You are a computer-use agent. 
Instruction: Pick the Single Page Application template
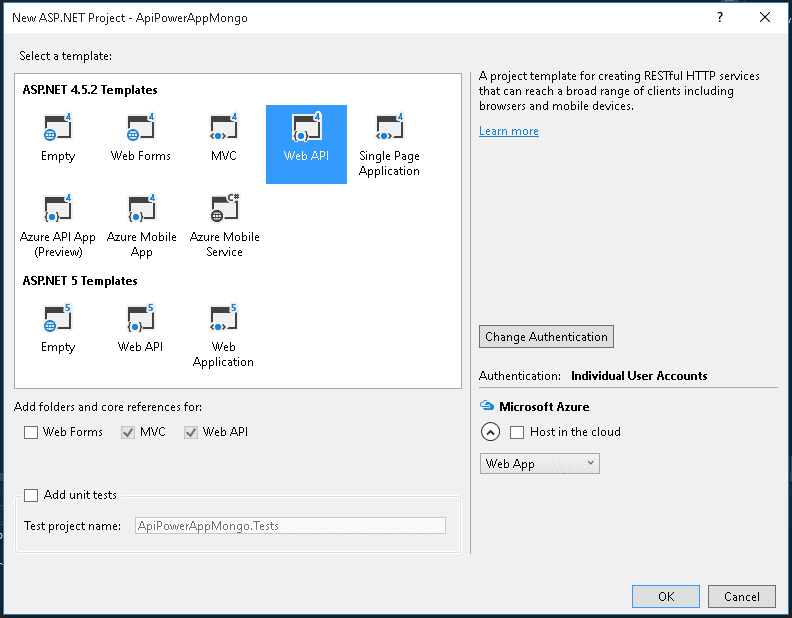pos(389,144)
